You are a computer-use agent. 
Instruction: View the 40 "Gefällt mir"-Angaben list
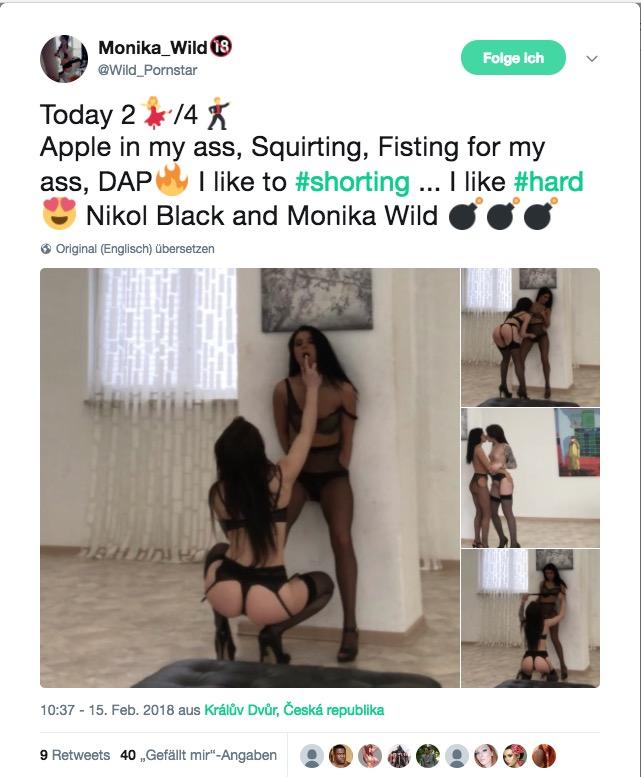198,755
